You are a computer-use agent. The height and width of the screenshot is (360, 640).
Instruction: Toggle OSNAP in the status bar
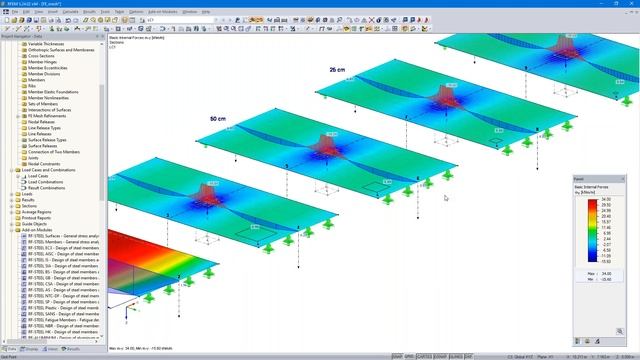tap(440, 357)
